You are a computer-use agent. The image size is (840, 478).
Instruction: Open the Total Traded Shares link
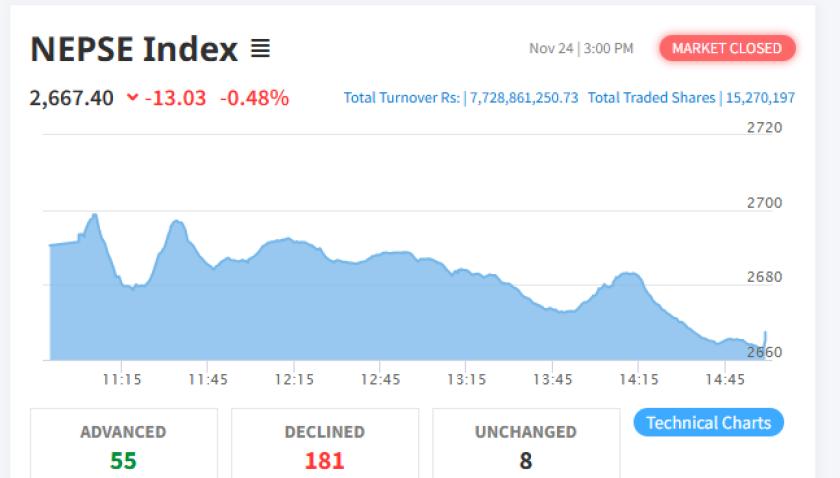coord(691,98)
